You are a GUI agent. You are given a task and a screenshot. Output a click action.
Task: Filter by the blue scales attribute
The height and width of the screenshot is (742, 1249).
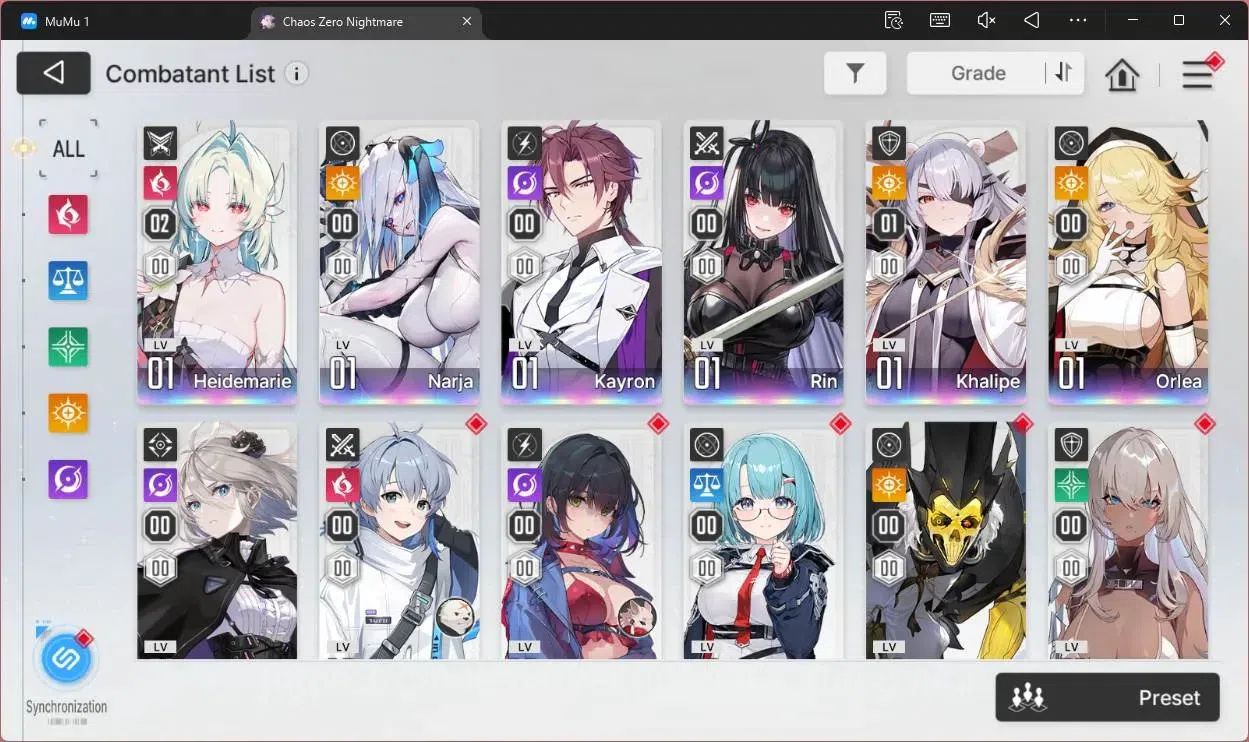coord(68,281)
